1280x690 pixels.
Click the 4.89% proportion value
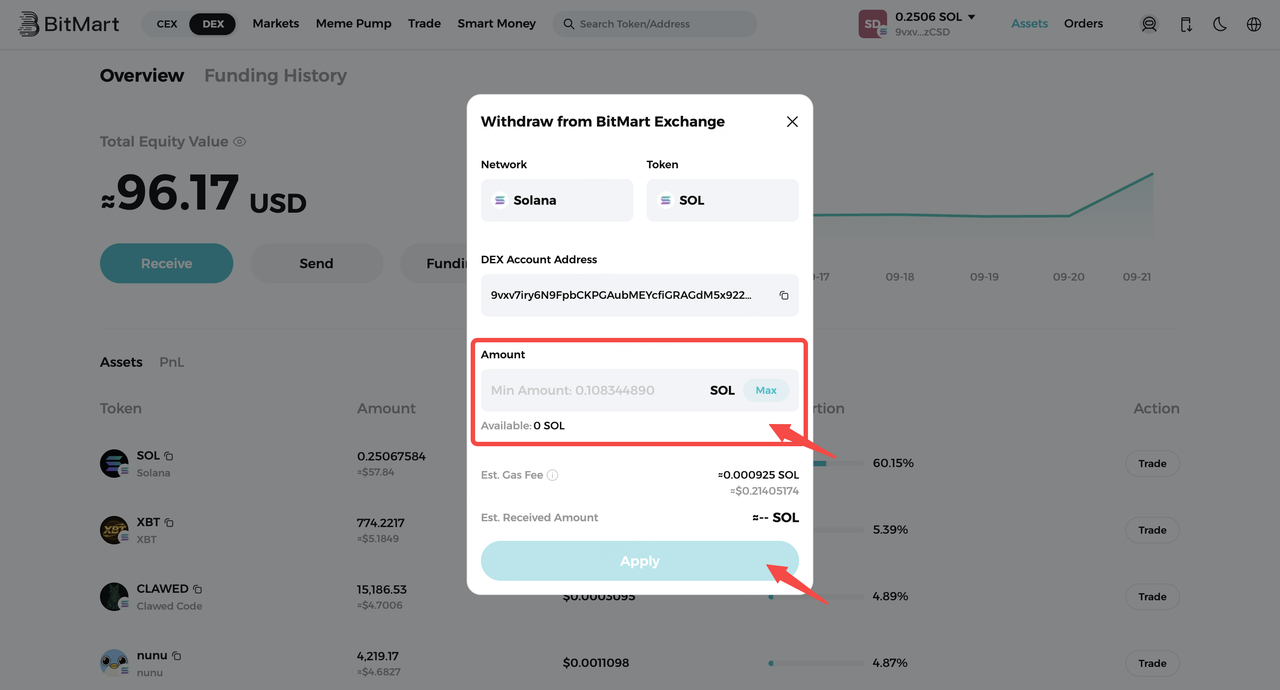click(890, 596)
